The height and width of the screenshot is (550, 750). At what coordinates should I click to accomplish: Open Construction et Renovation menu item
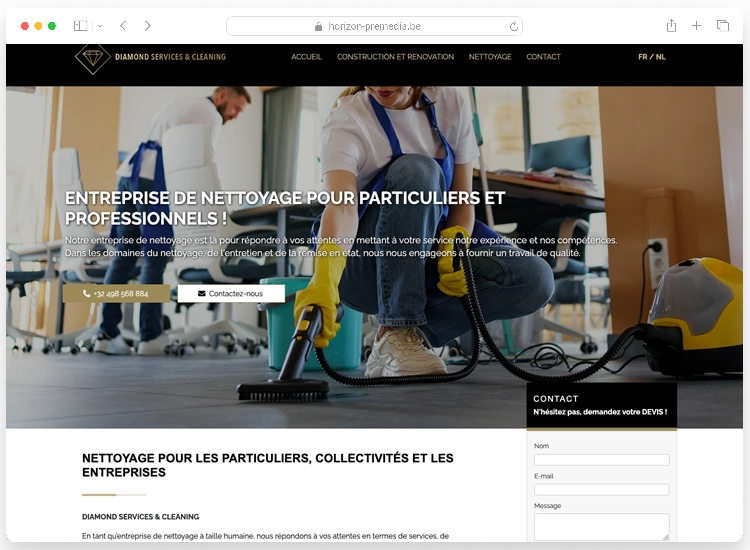[396, 57]
